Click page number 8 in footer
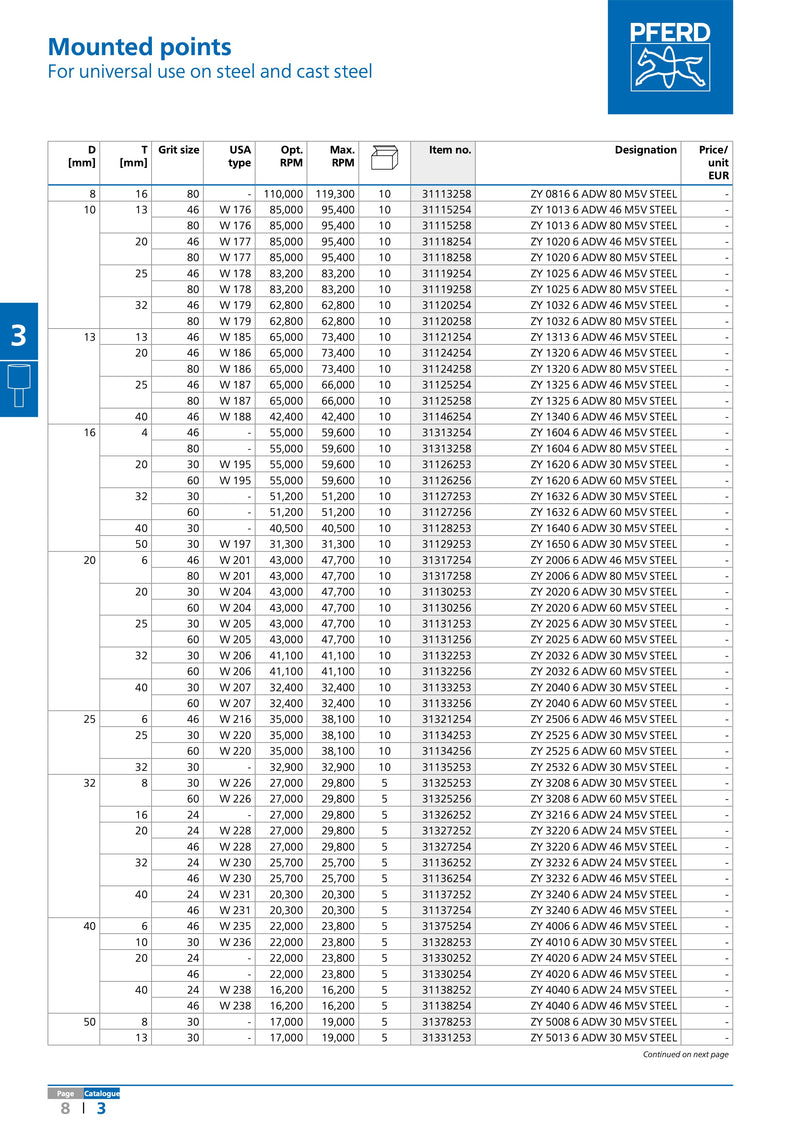Image resolution: width=800 pixels, height=1131 pixels. 65,1108
